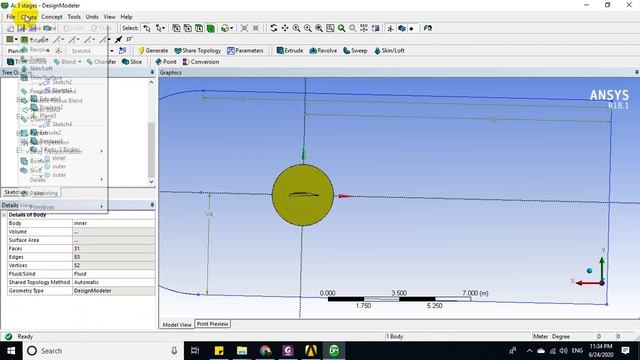640x360 pixels.
Task: Open the Tools menu
Action: (74, 17)
